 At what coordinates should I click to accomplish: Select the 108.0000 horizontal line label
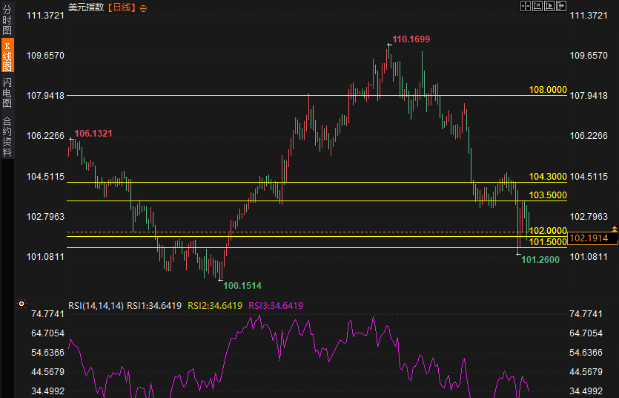(548, 90)
